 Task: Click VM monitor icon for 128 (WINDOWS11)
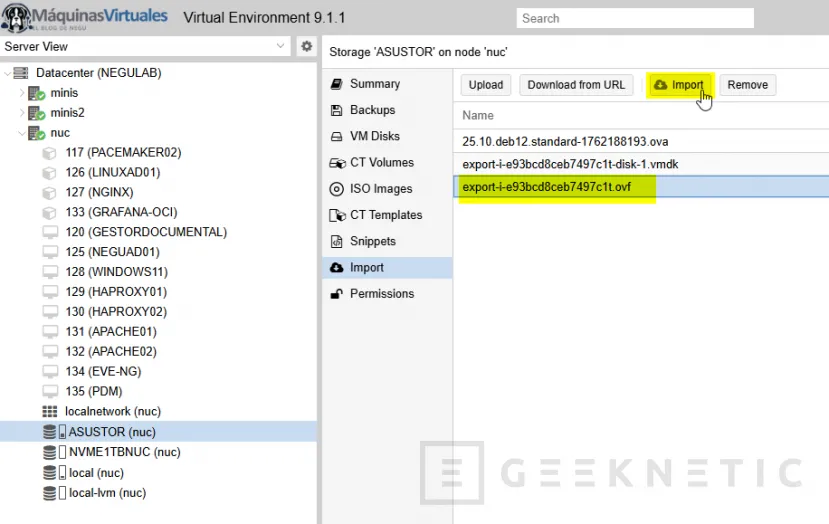click(50, 272)
